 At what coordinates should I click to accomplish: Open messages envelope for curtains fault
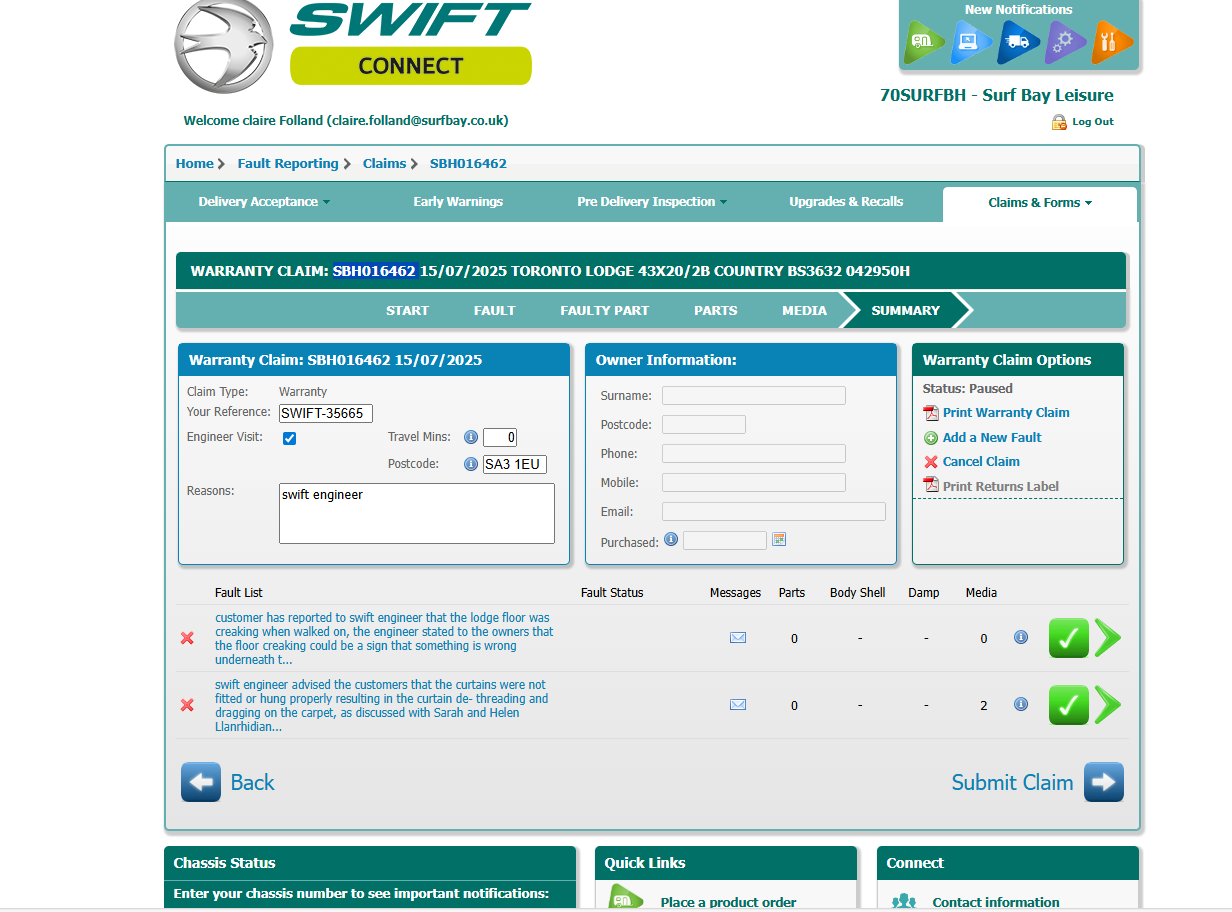coord(738,705)
